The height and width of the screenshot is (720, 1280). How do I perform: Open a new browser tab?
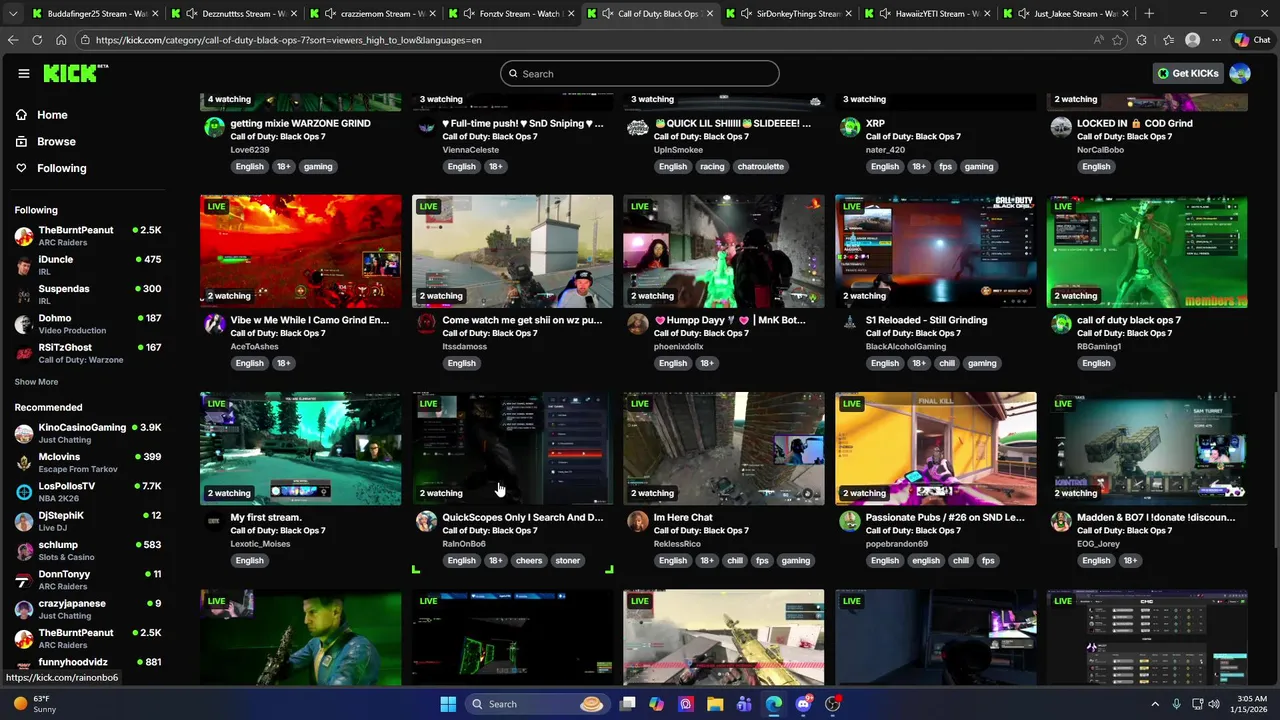click(x=1149, y=14)
